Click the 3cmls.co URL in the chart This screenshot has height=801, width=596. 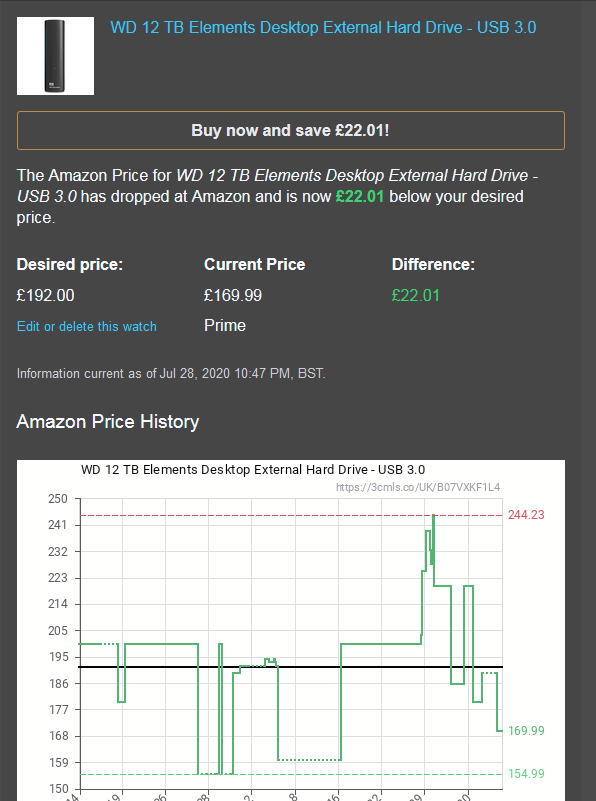(x=418, y=487)
